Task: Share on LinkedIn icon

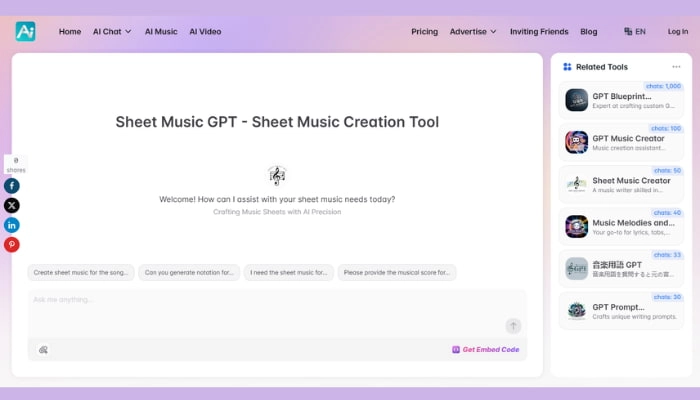Action: point(12,225)
